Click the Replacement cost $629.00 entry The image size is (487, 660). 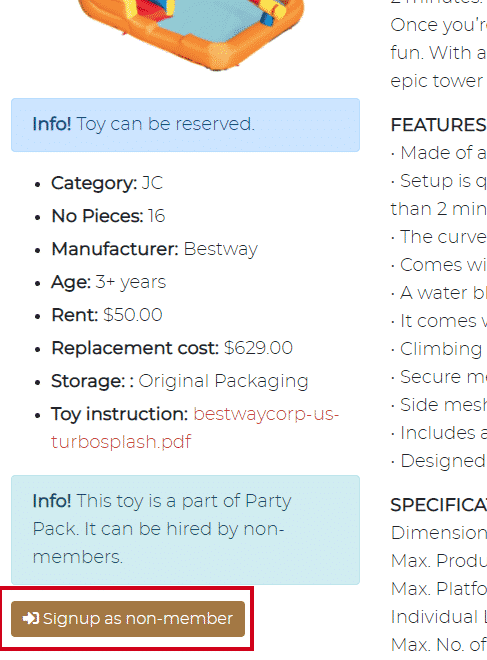[x=172, y=348]
